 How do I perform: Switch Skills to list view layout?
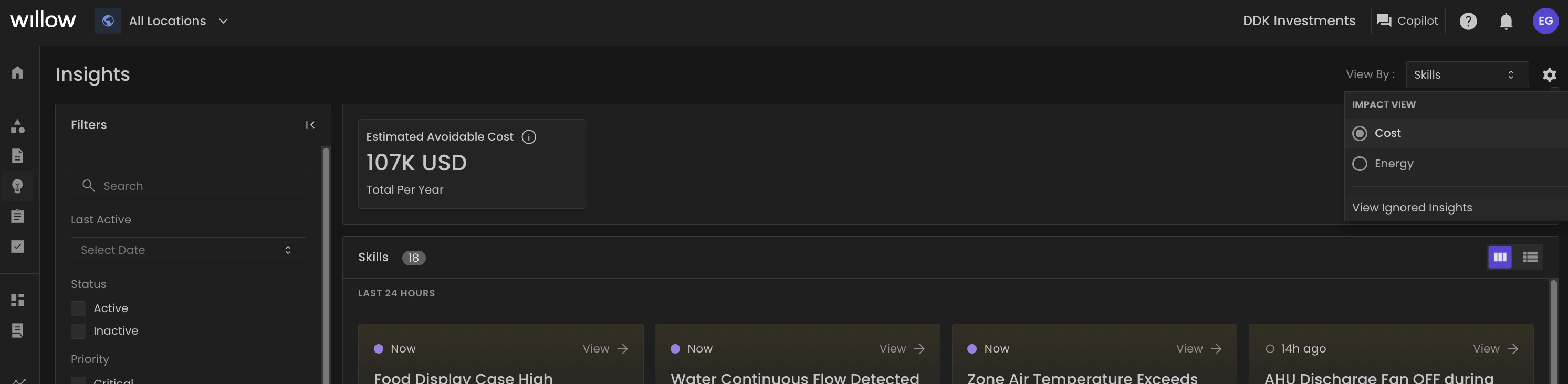pyautogui.click(x=1530, y=257)
